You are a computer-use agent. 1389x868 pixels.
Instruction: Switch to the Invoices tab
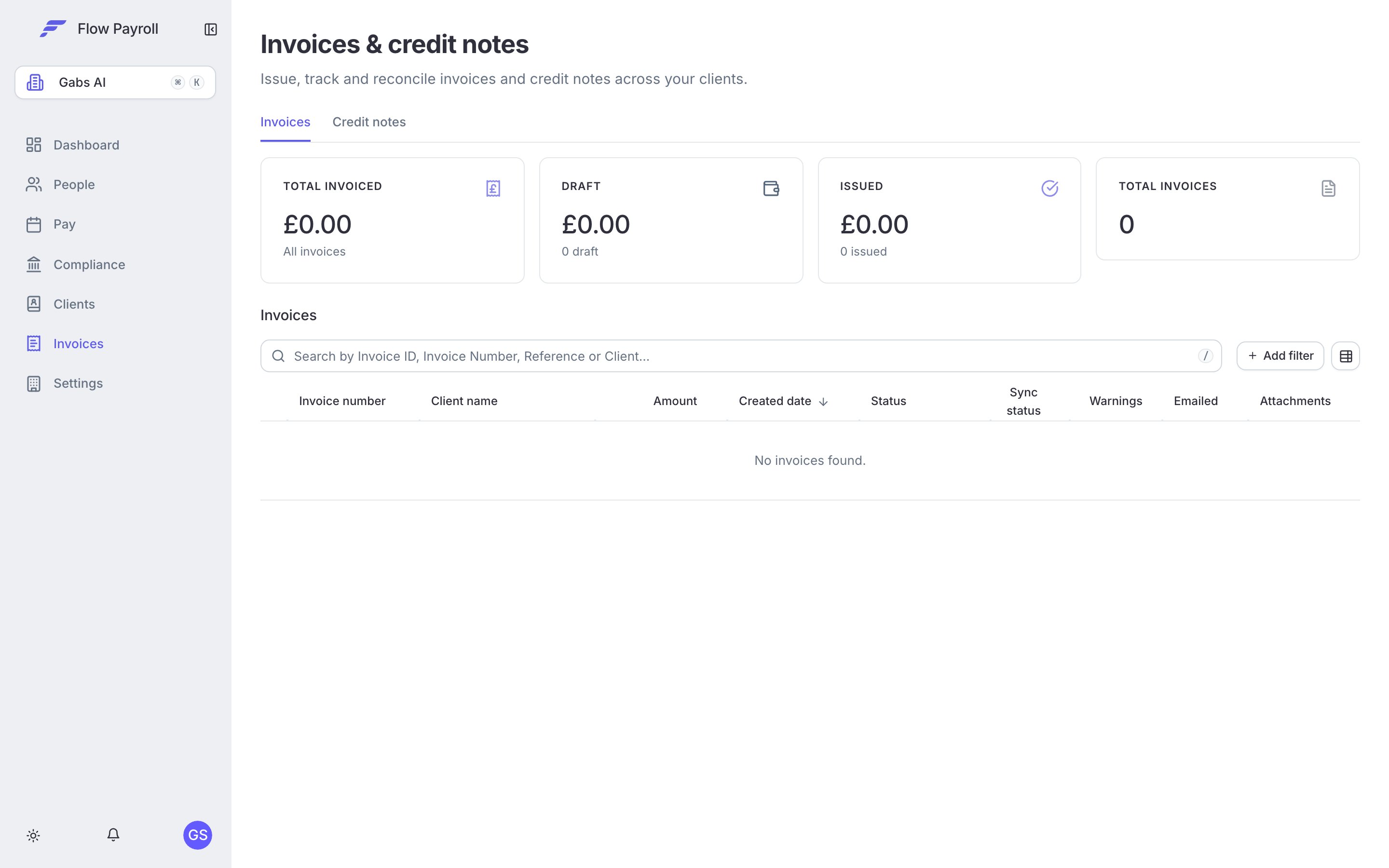[x=285, y=122]
